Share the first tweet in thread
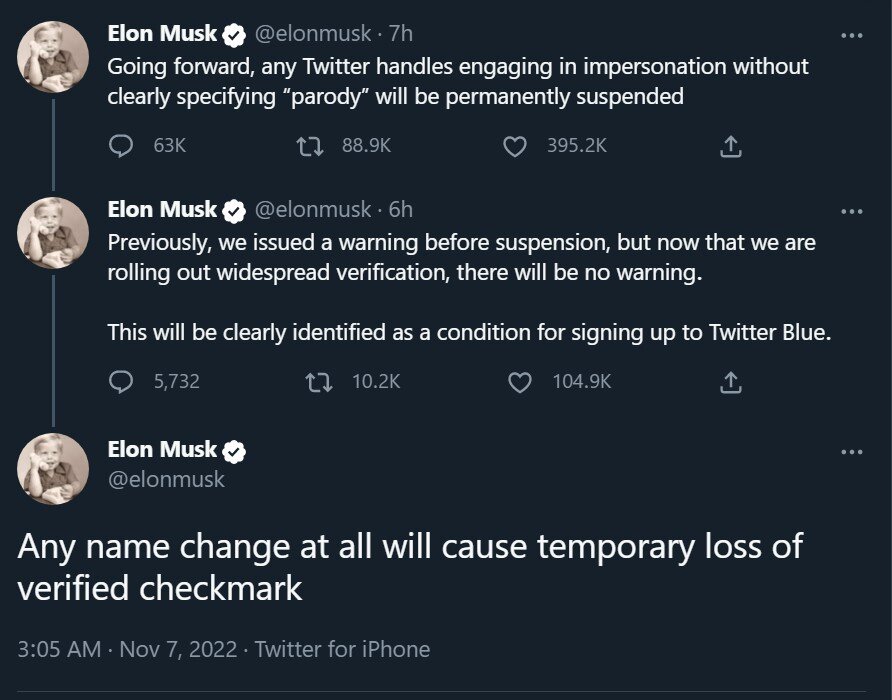This screenshot has height=700, width=892. pos(731,147)
